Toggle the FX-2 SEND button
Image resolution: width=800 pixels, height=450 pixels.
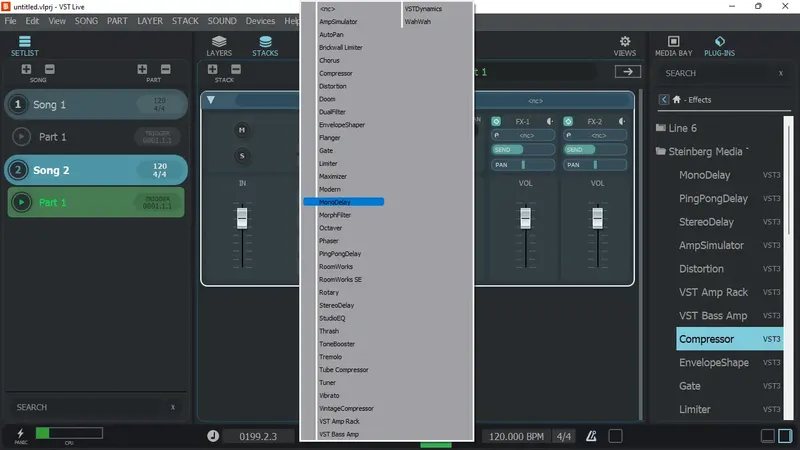coord(595,149)
